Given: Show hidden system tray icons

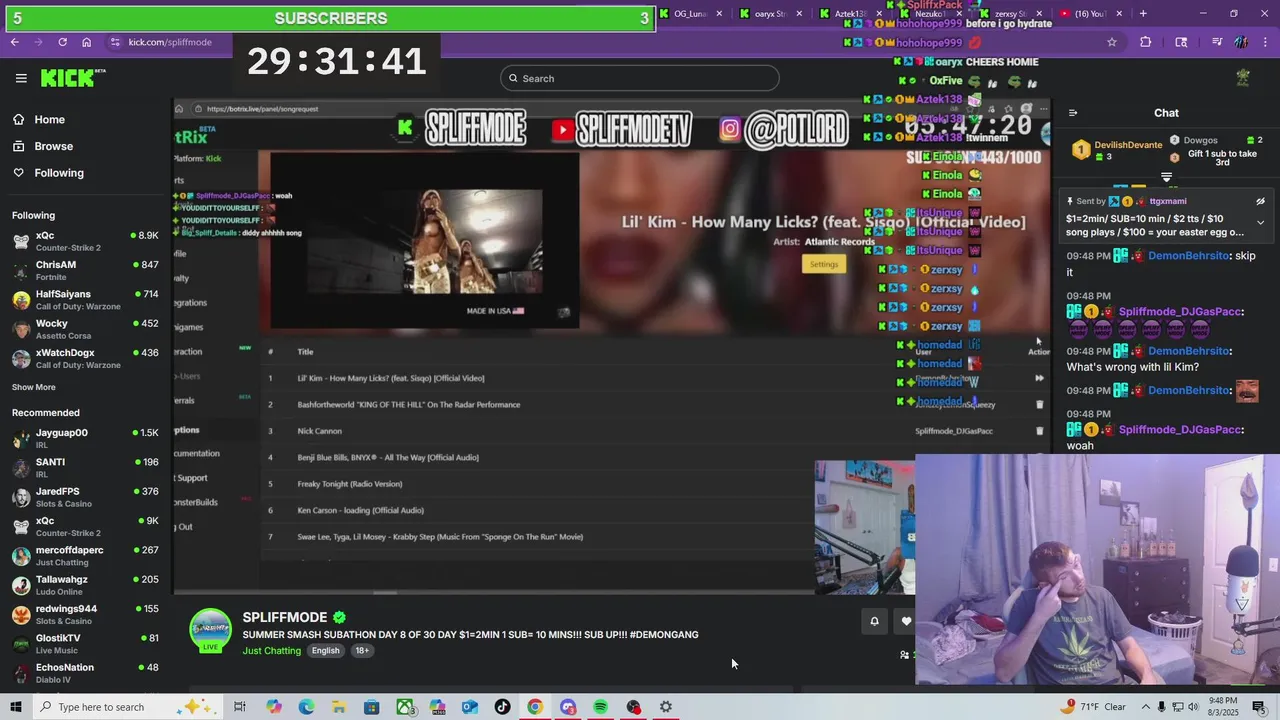Looking at the screenshot, I should click(1146, 707).
